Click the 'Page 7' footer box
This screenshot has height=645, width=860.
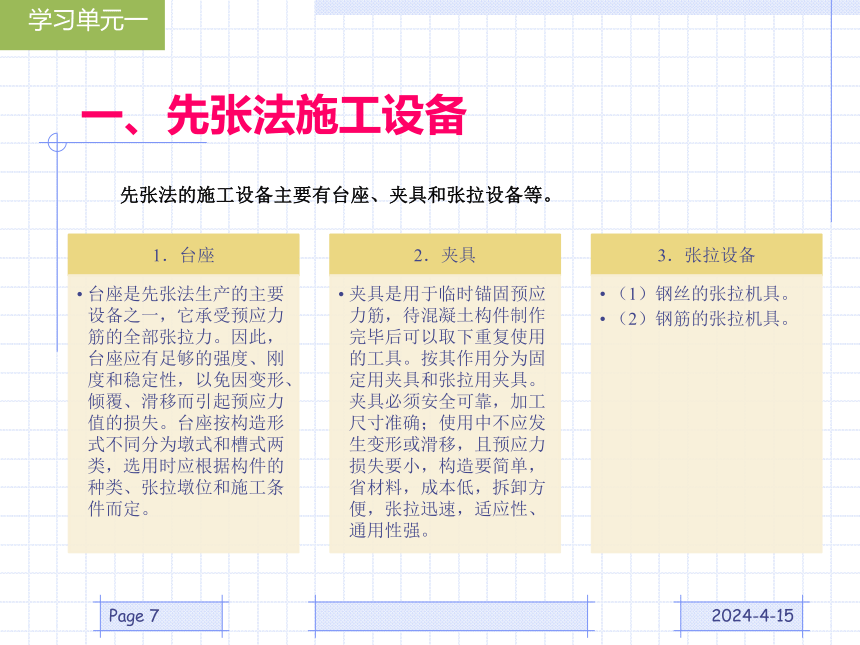(x=161, y=616)
